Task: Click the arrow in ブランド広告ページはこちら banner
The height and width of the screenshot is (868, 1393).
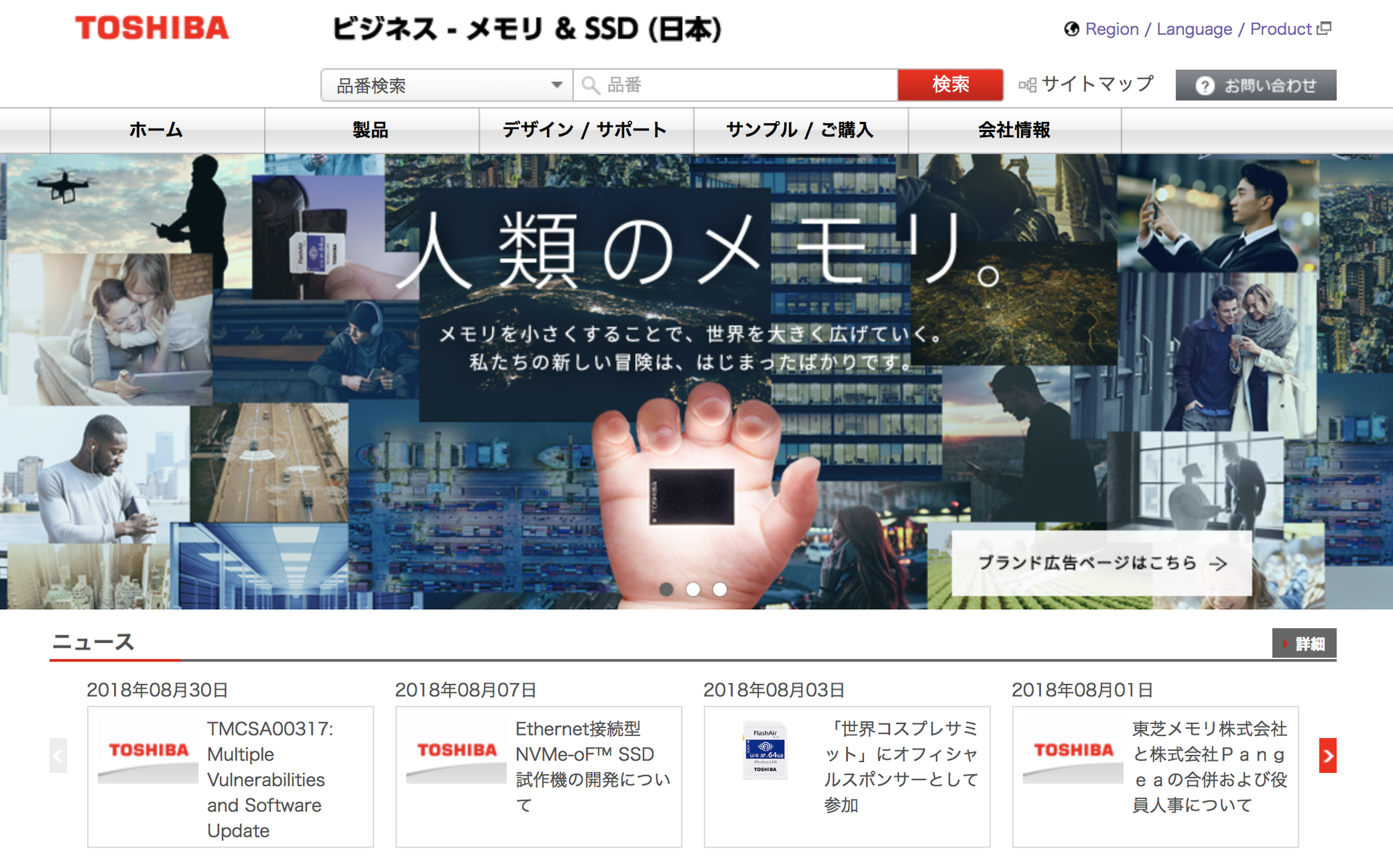Action: click(x=1218, y=563)
